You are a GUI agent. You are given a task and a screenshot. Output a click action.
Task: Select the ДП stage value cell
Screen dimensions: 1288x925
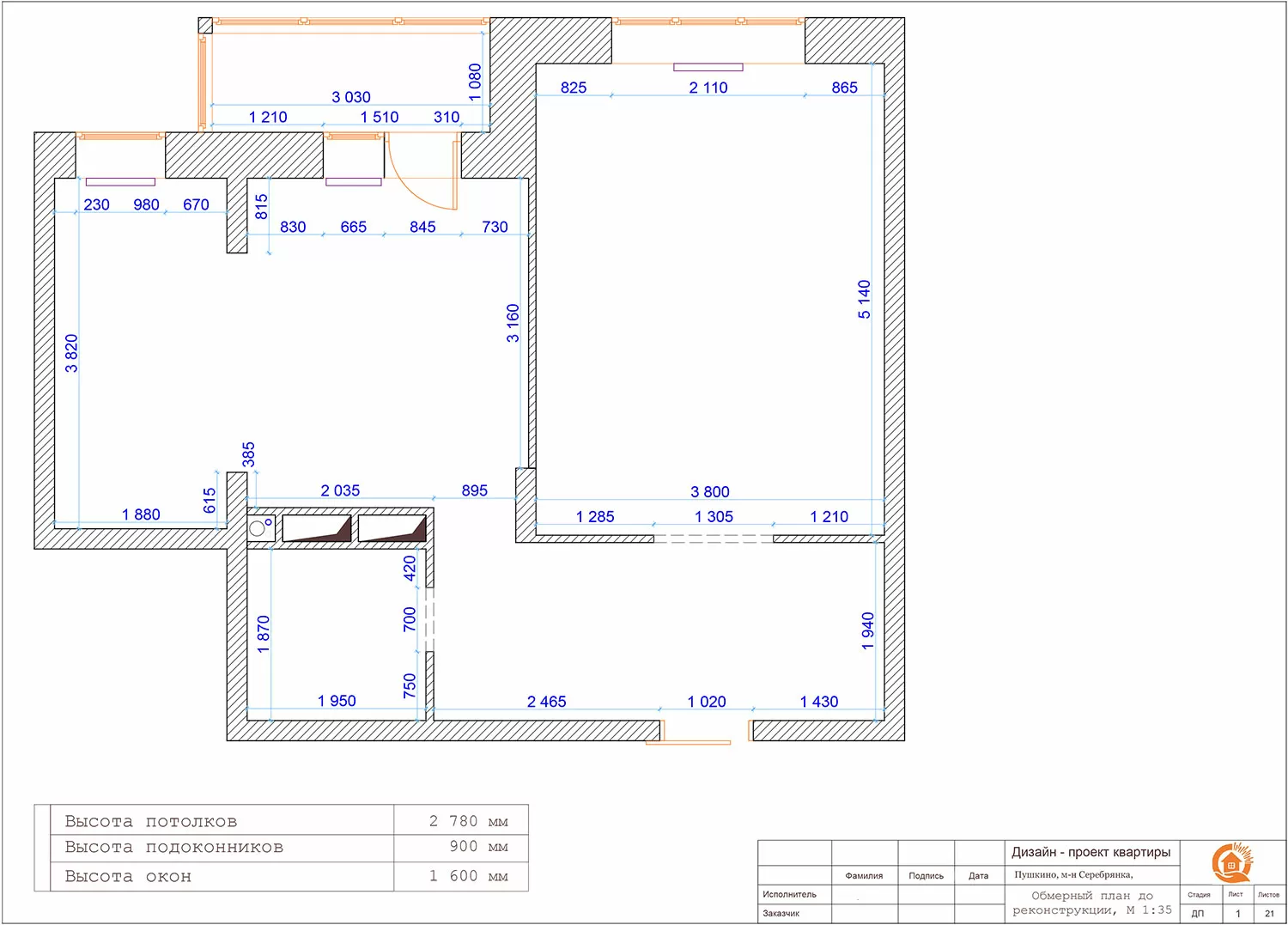click(1198, 913)
